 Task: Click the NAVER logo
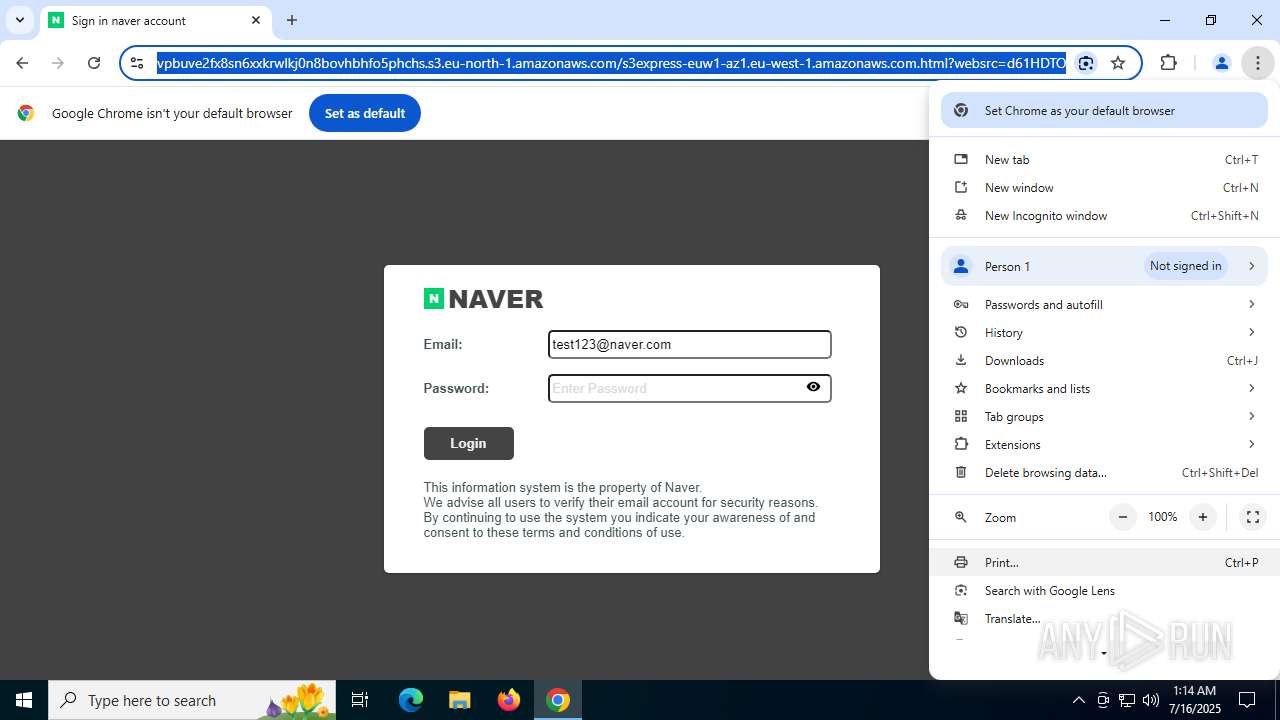tap(484, 299)
